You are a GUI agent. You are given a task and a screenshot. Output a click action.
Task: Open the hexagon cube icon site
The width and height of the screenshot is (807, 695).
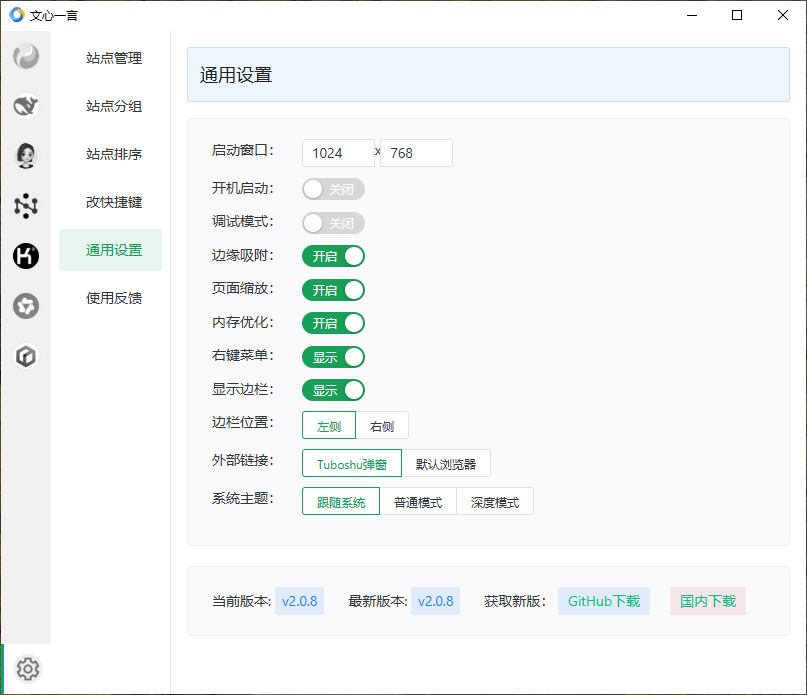pos(26,356)
